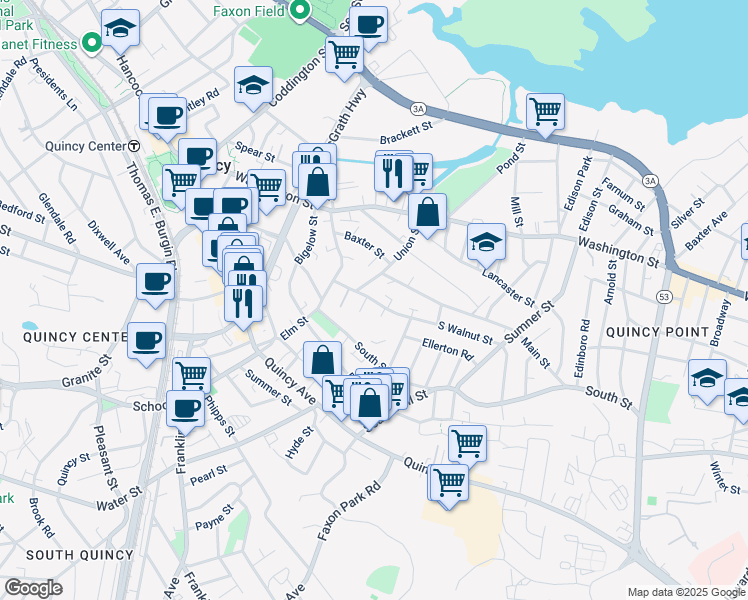Screen dimensions: 748x600
Task: Select the Planet Fitness green pin
Action: coord(92,43)
